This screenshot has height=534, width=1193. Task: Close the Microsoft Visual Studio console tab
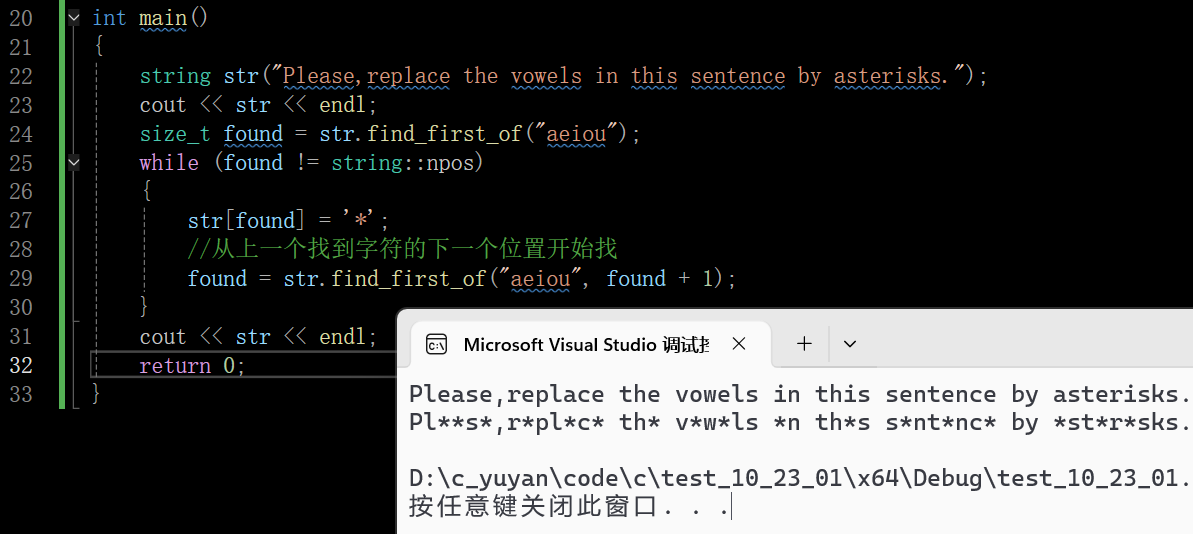click(x=739, y=344)
